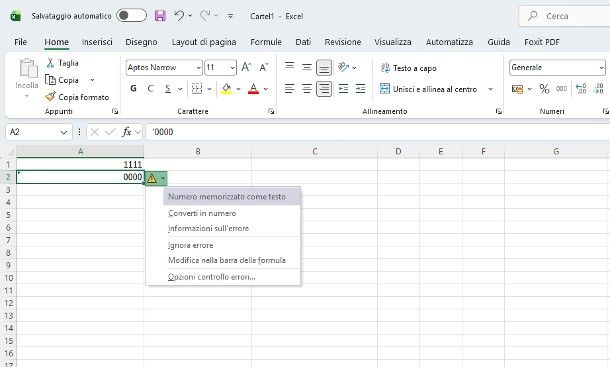Click the thousands separator 000 icon
Screen dimensions: 610x367
pos(561,89)
